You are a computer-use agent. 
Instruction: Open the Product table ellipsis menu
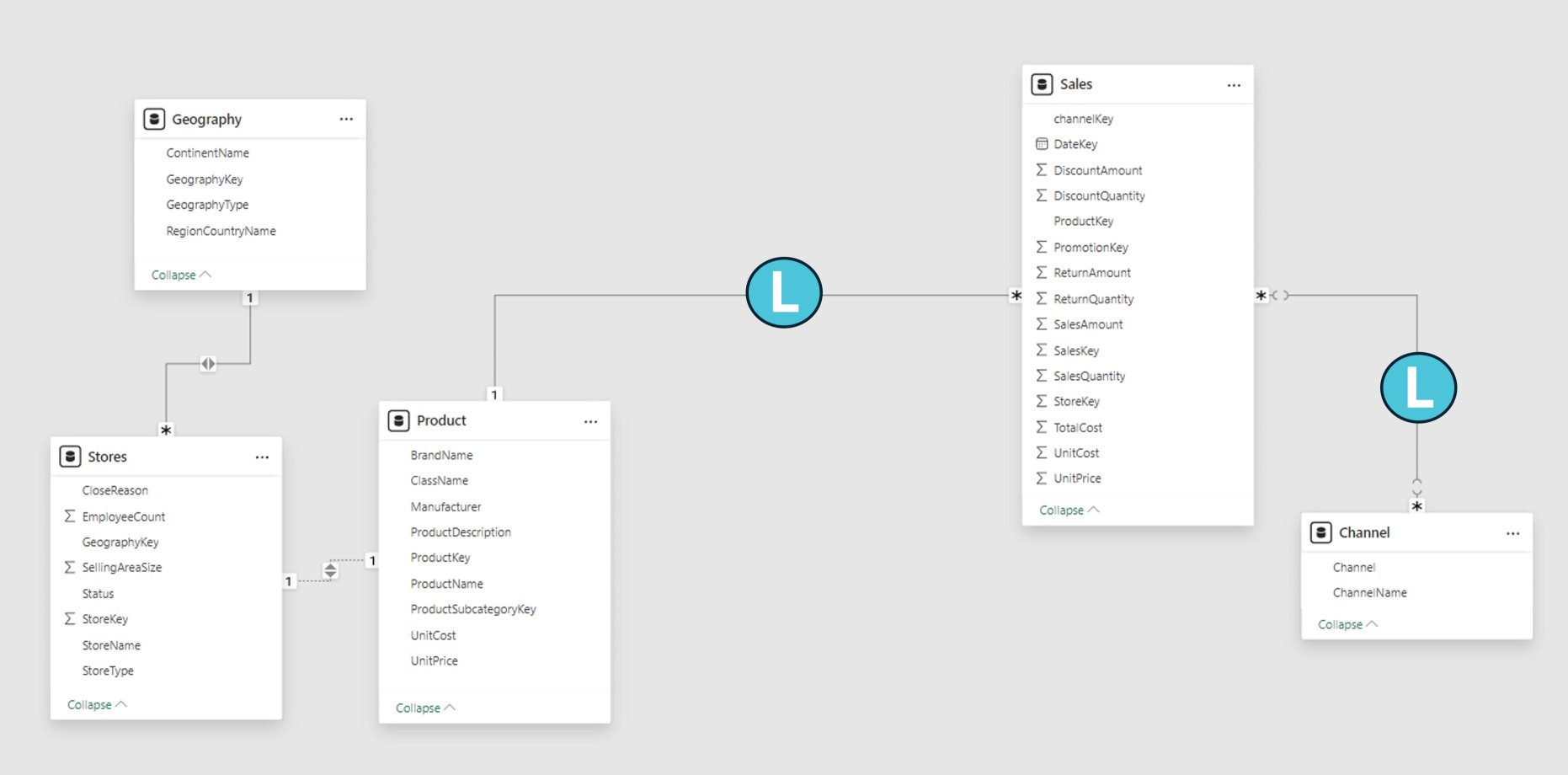pos(590,421)
